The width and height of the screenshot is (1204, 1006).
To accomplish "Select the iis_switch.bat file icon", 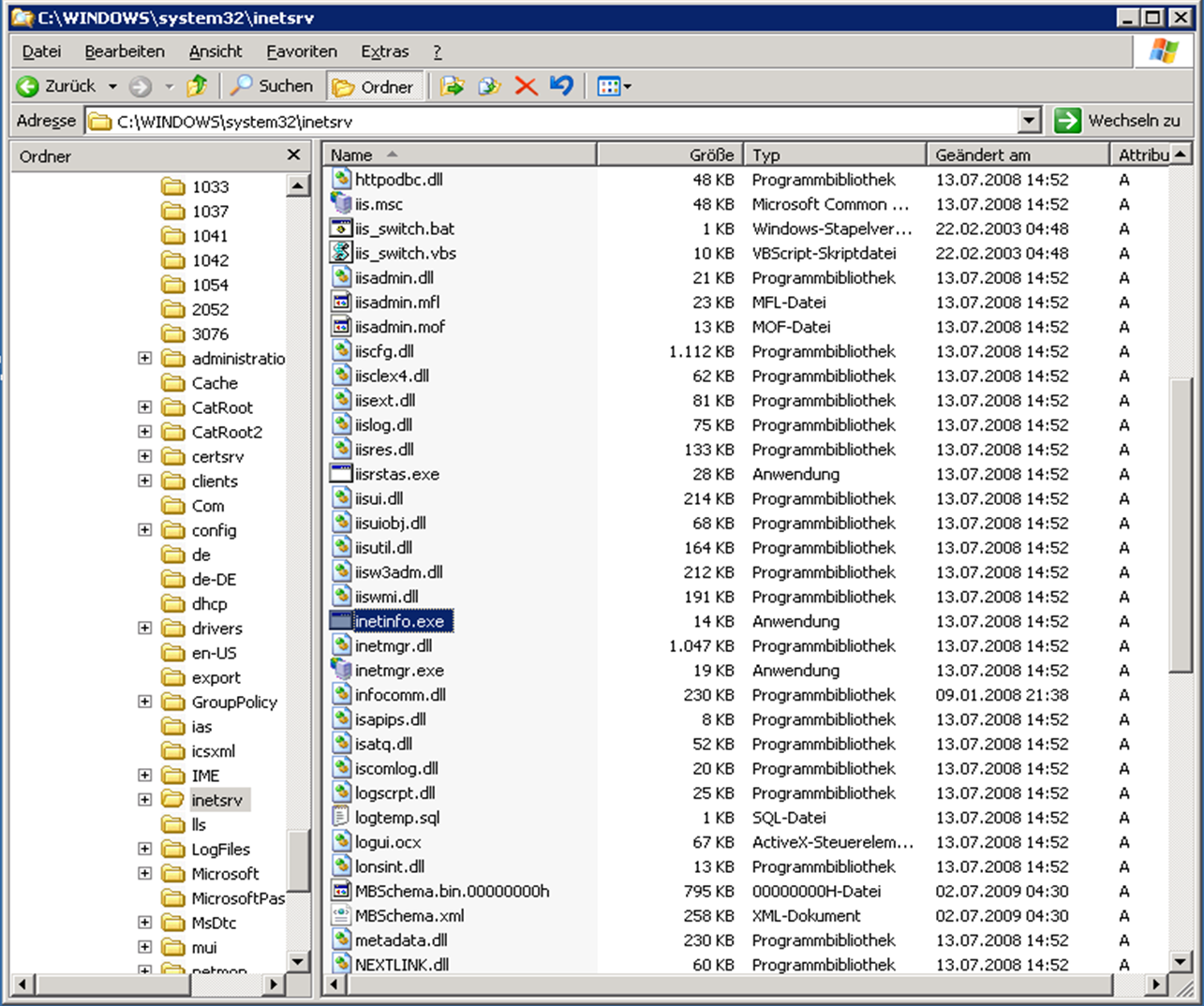I will tap(341, 228).
